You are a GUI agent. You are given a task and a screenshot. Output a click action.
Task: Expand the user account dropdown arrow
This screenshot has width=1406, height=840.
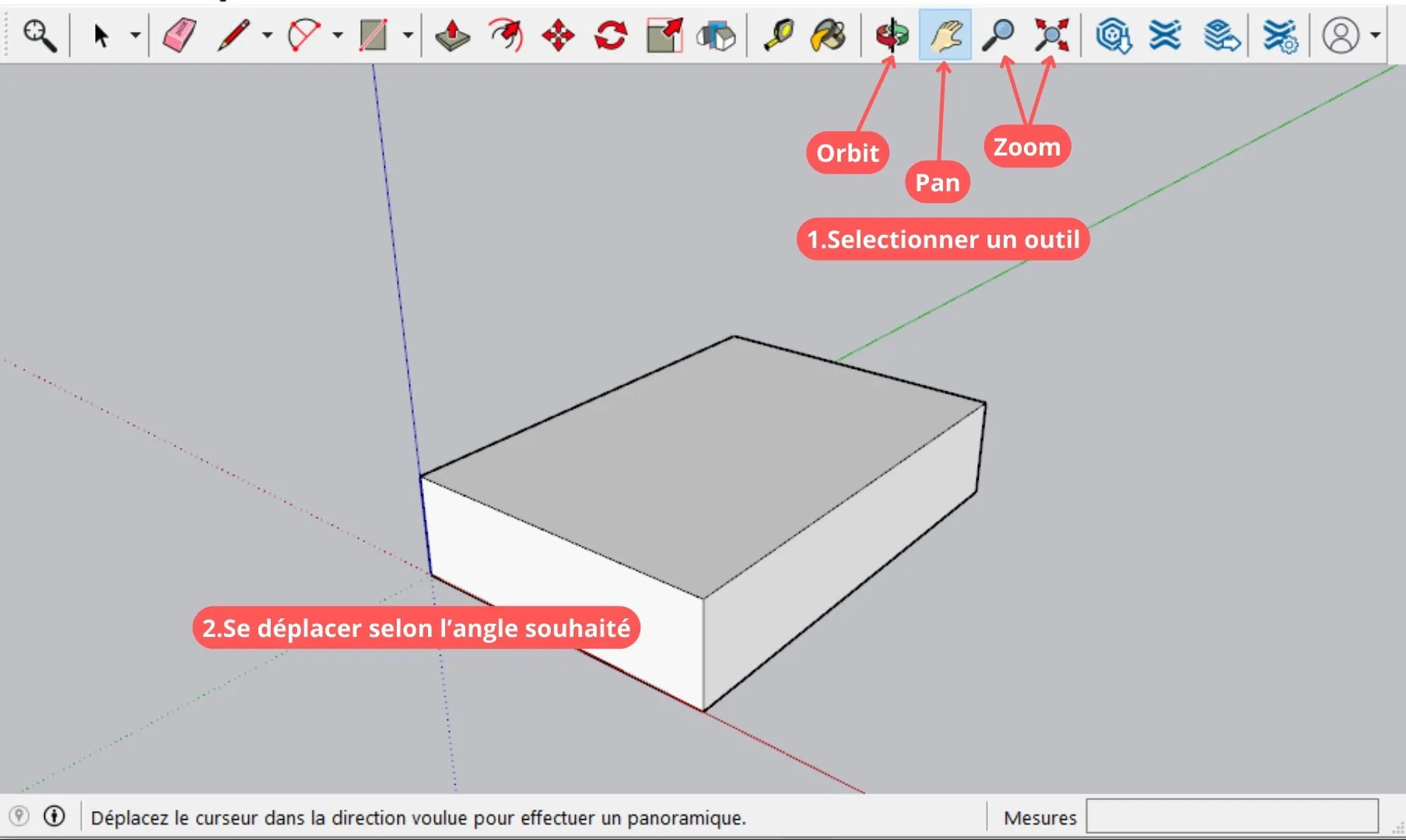[1375, 35]
